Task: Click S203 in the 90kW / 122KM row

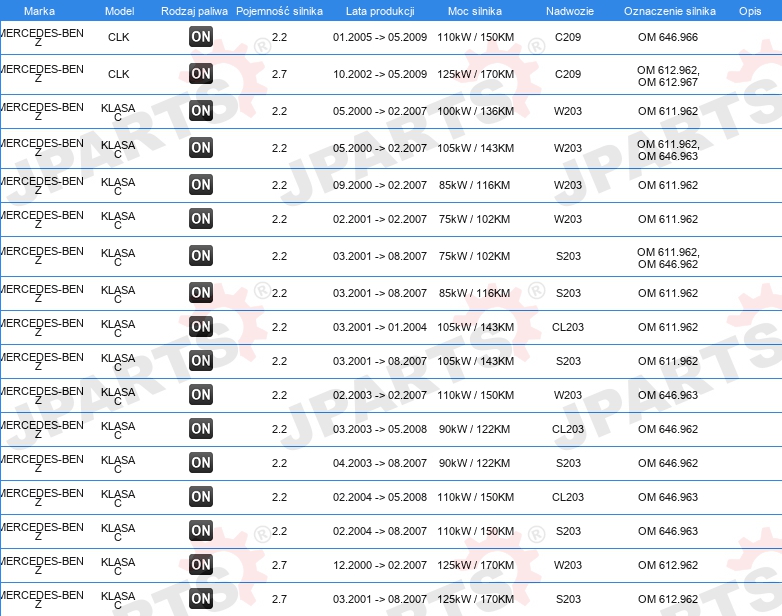Action: click(568, 463)
